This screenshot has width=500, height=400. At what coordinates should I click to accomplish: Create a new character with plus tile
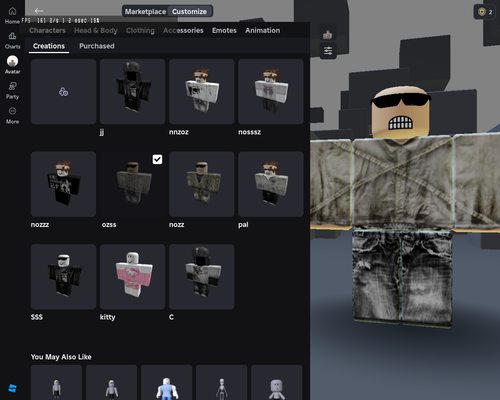63,92
